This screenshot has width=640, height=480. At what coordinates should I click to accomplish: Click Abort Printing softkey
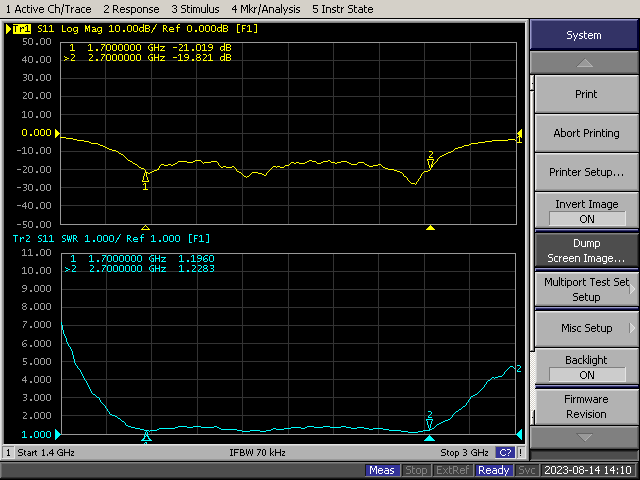click(x=586, y=133)
